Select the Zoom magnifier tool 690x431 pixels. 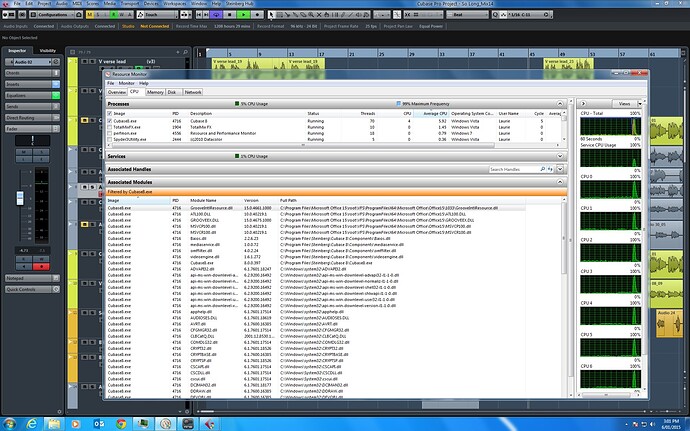tap(311, 15)
